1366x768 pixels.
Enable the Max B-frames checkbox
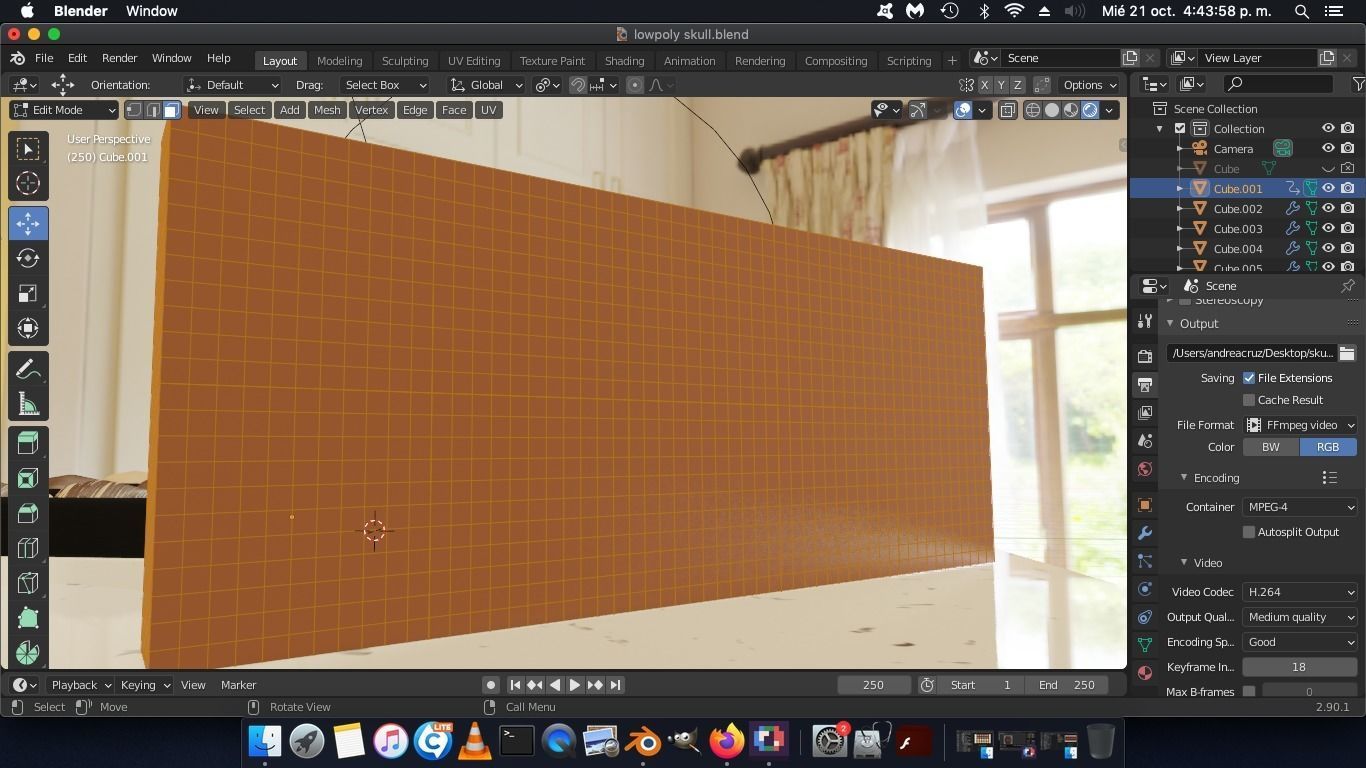tap(1249, 691)
